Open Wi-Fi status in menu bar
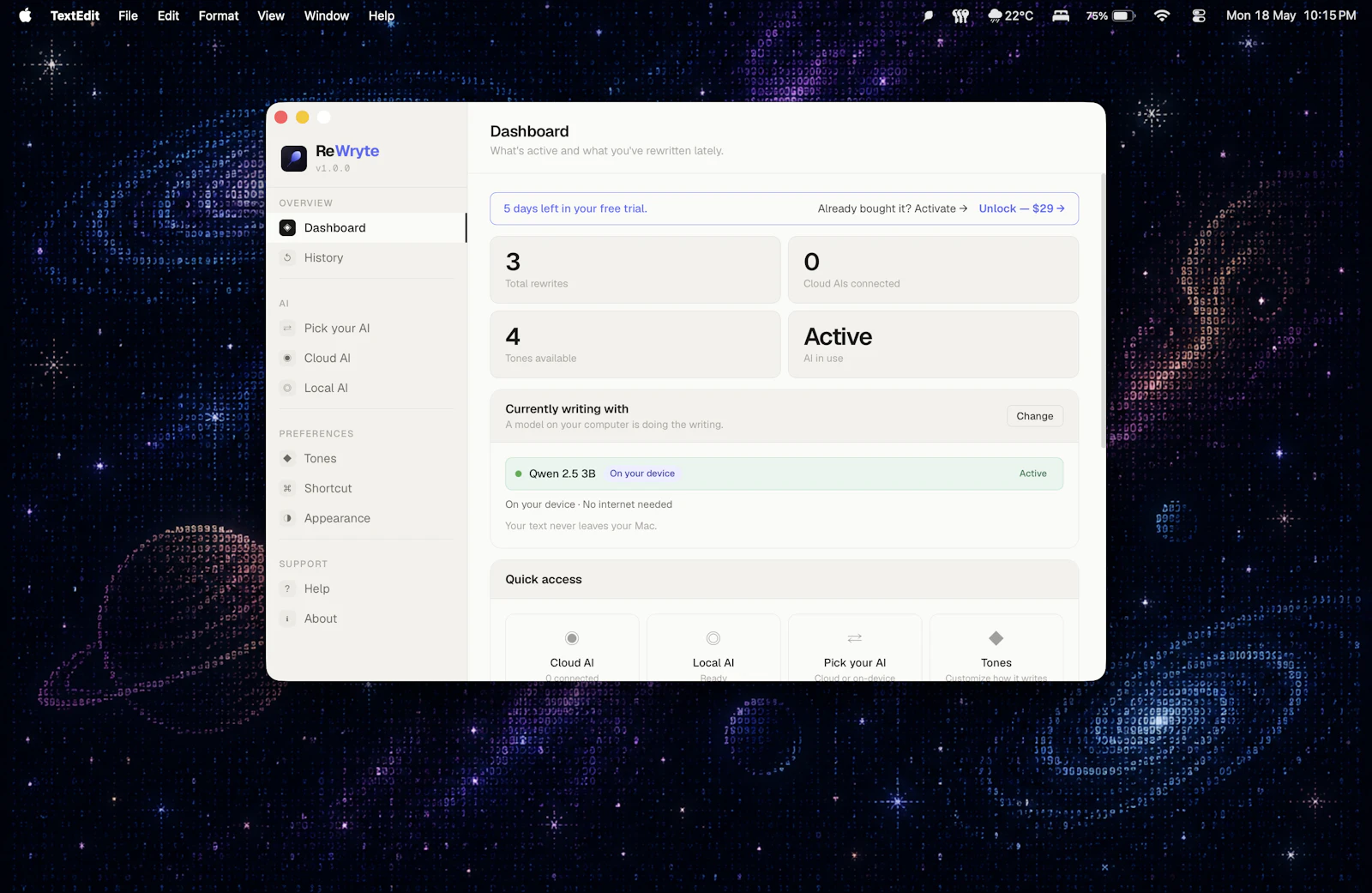 1162,15
